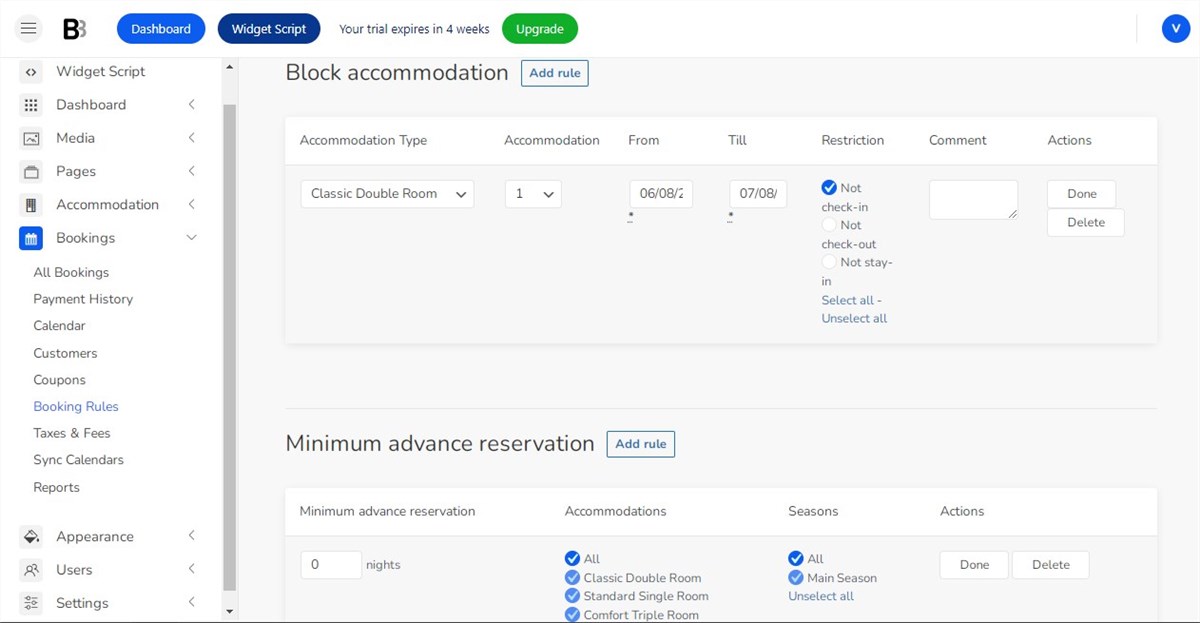Viewport: 1200px width, 623px height.
Task: Uncheck Standard Single Room accommodation
Action: click(573, 595)
